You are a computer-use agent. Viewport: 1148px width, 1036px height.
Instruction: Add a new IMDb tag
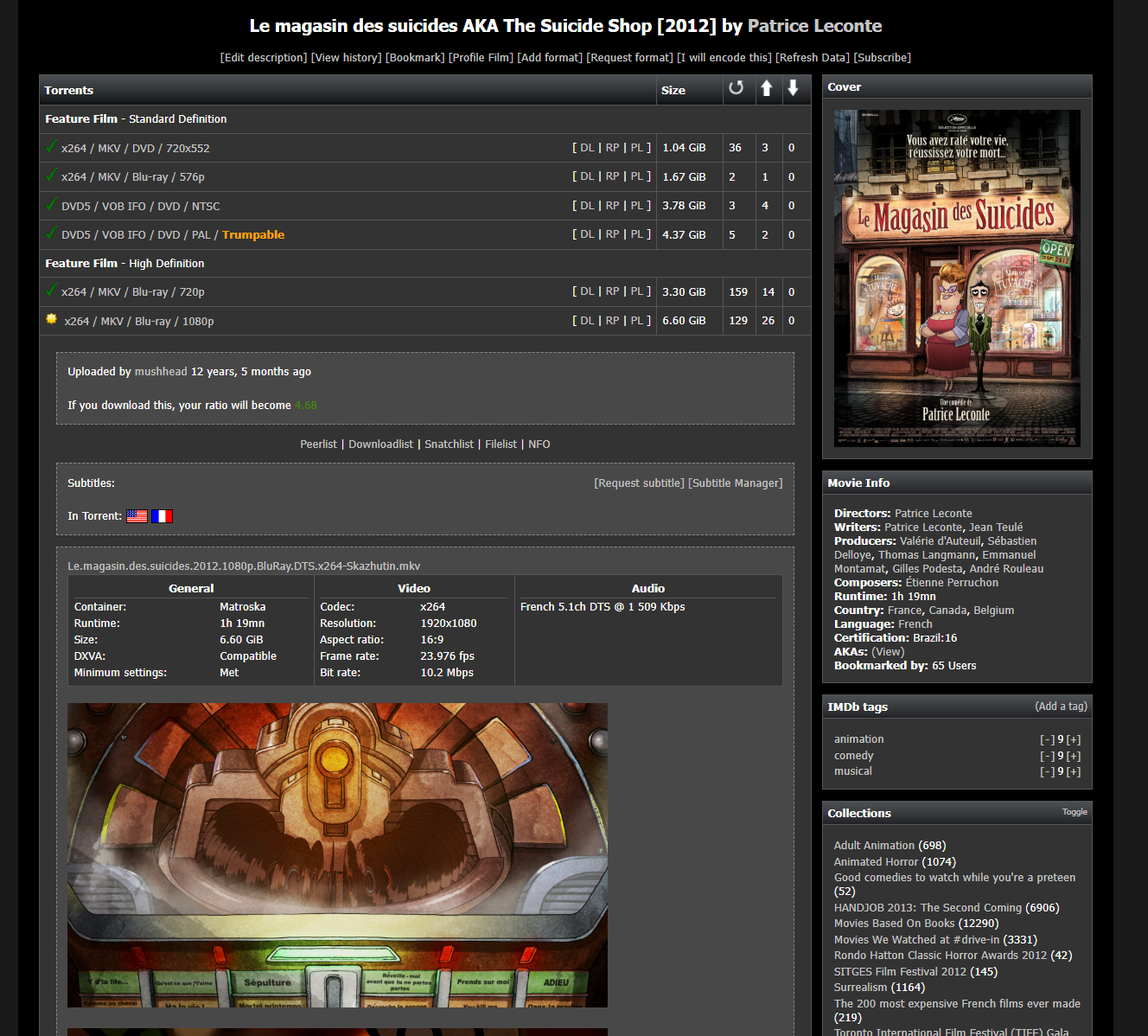click(x=1061, y=707)
